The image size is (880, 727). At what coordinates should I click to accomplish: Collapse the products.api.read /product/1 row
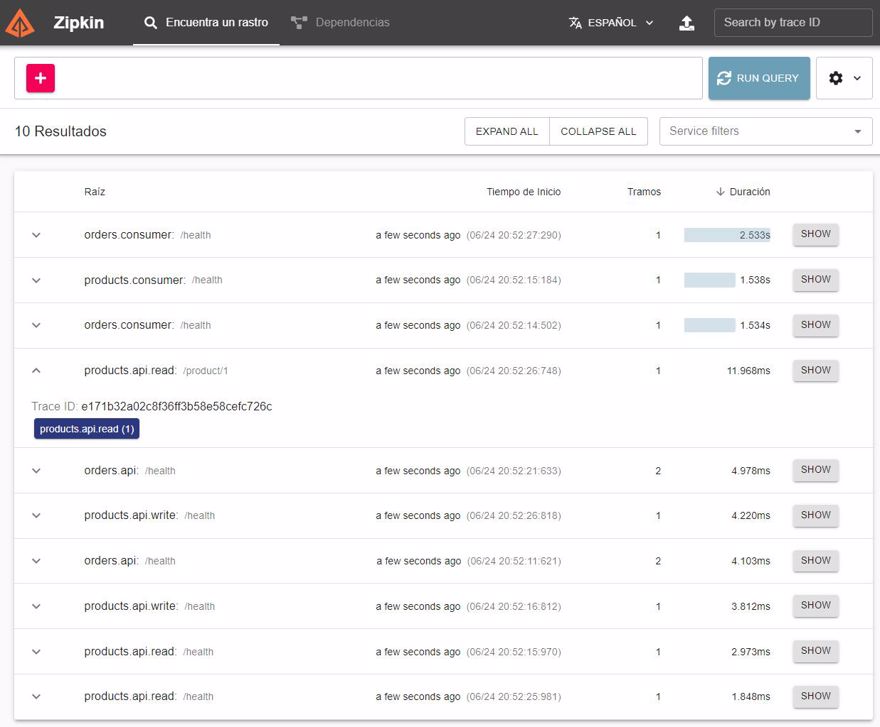coord(36,371)
